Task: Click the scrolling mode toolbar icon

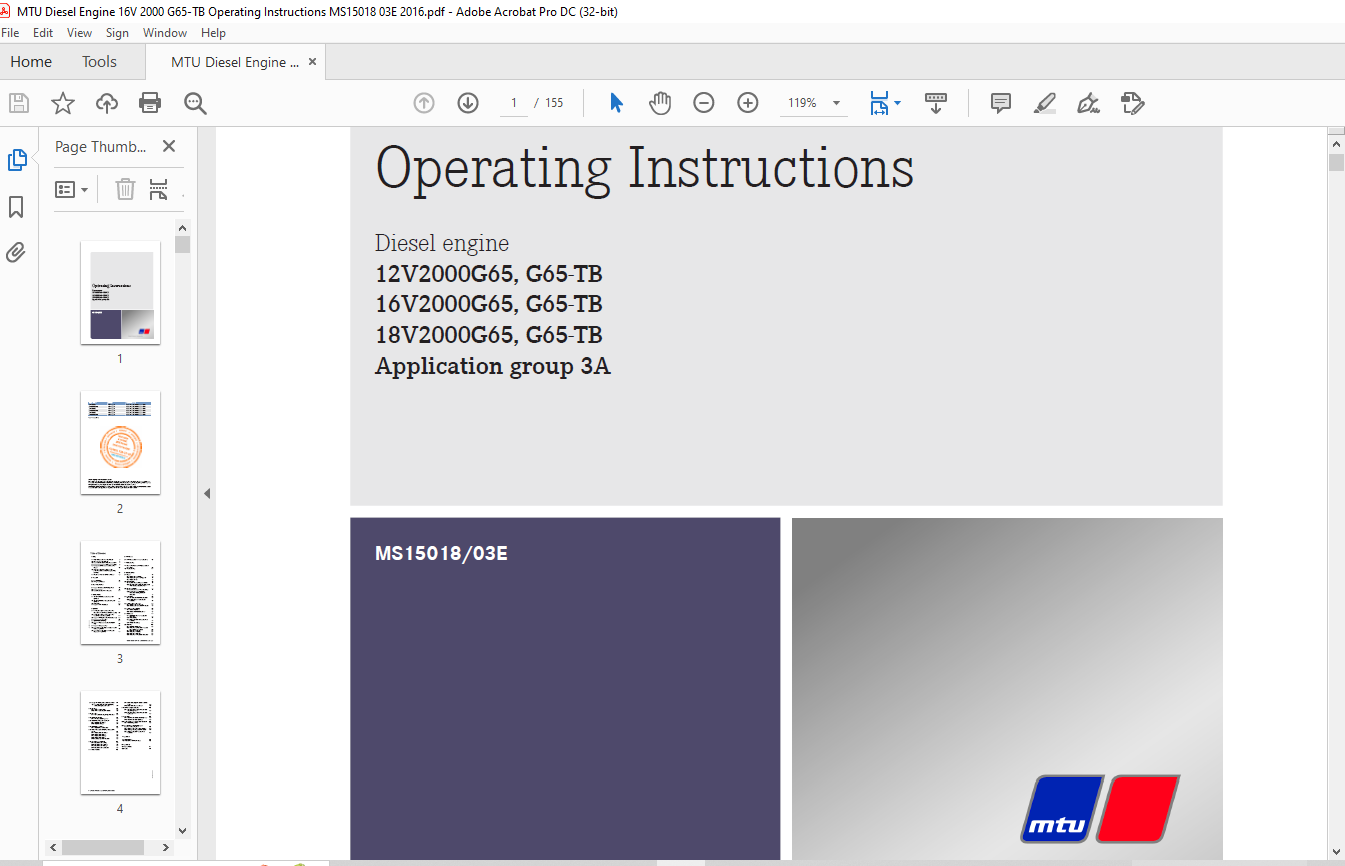Action: [x=936, y=103]
